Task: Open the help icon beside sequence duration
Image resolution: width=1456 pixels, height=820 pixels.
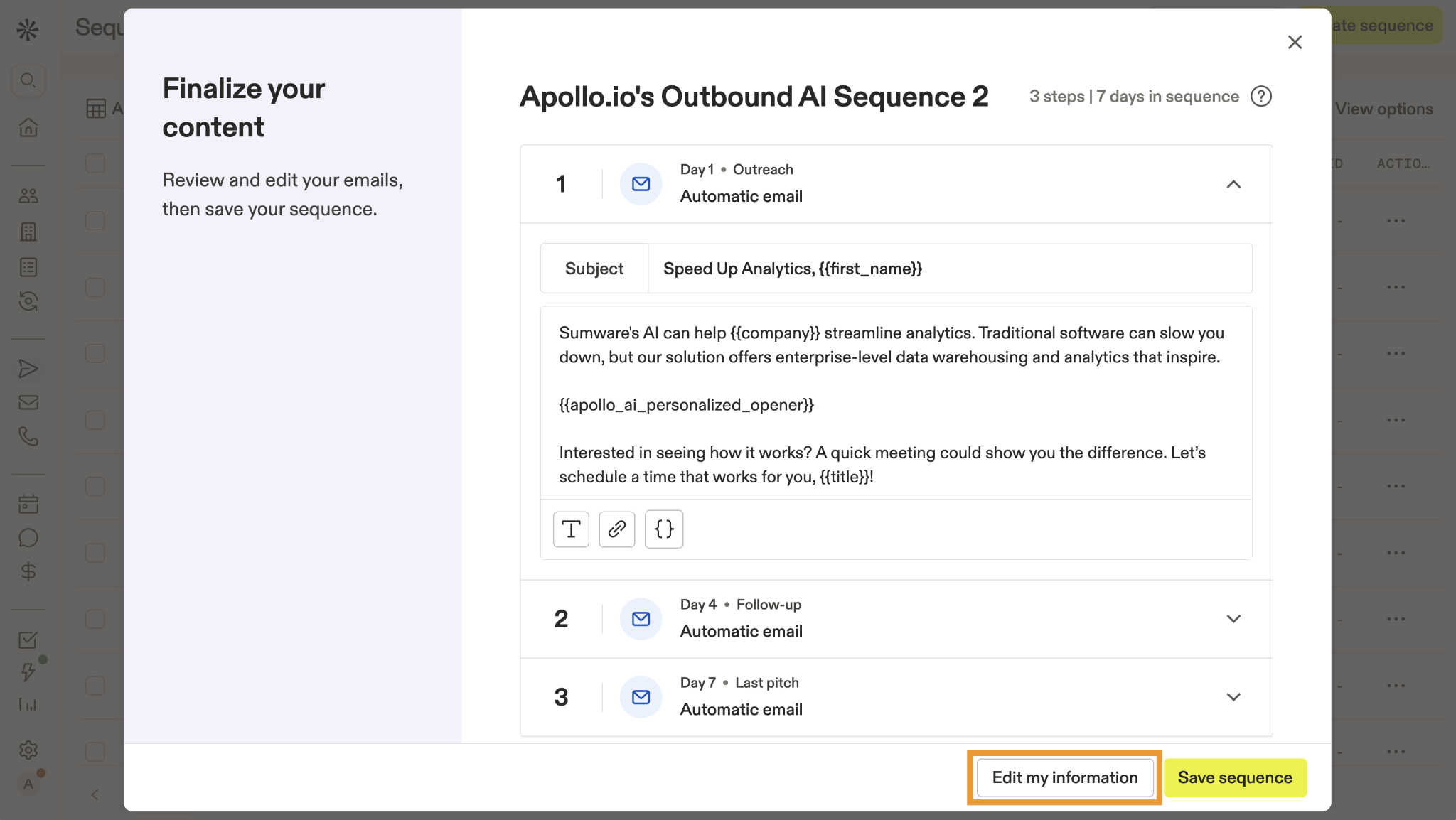Action: [1261, 96]
